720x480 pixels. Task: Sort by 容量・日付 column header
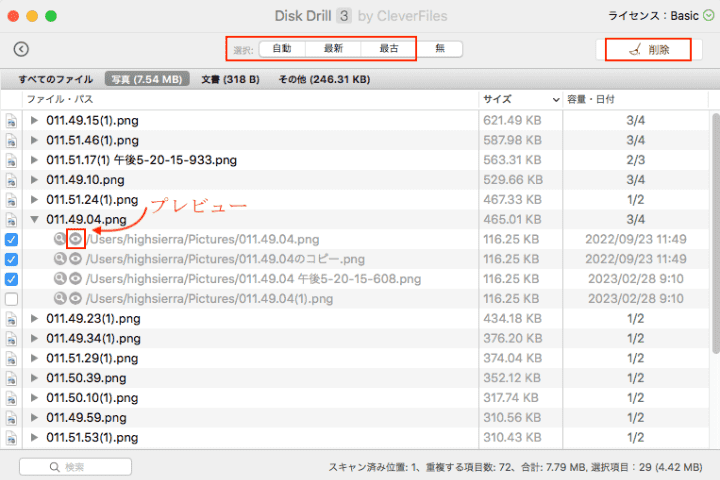pyautogui.click(x=636, y=99)
